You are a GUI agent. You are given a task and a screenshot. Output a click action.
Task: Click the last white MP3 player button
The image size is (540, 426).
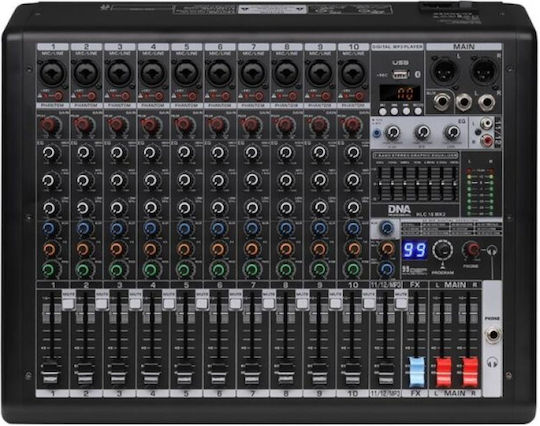[x=418, y=111]
